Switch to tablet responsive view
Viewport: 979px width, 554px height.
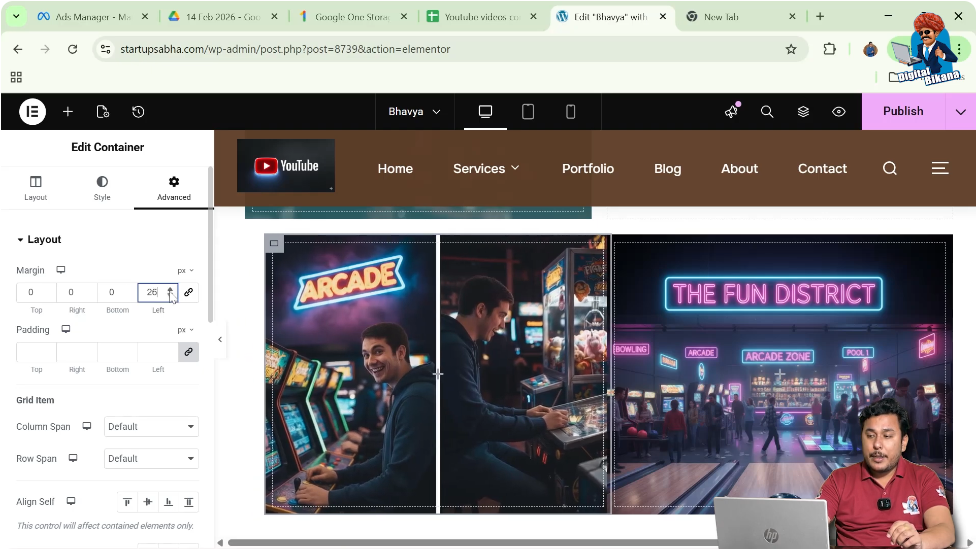(x=528, y=112)
